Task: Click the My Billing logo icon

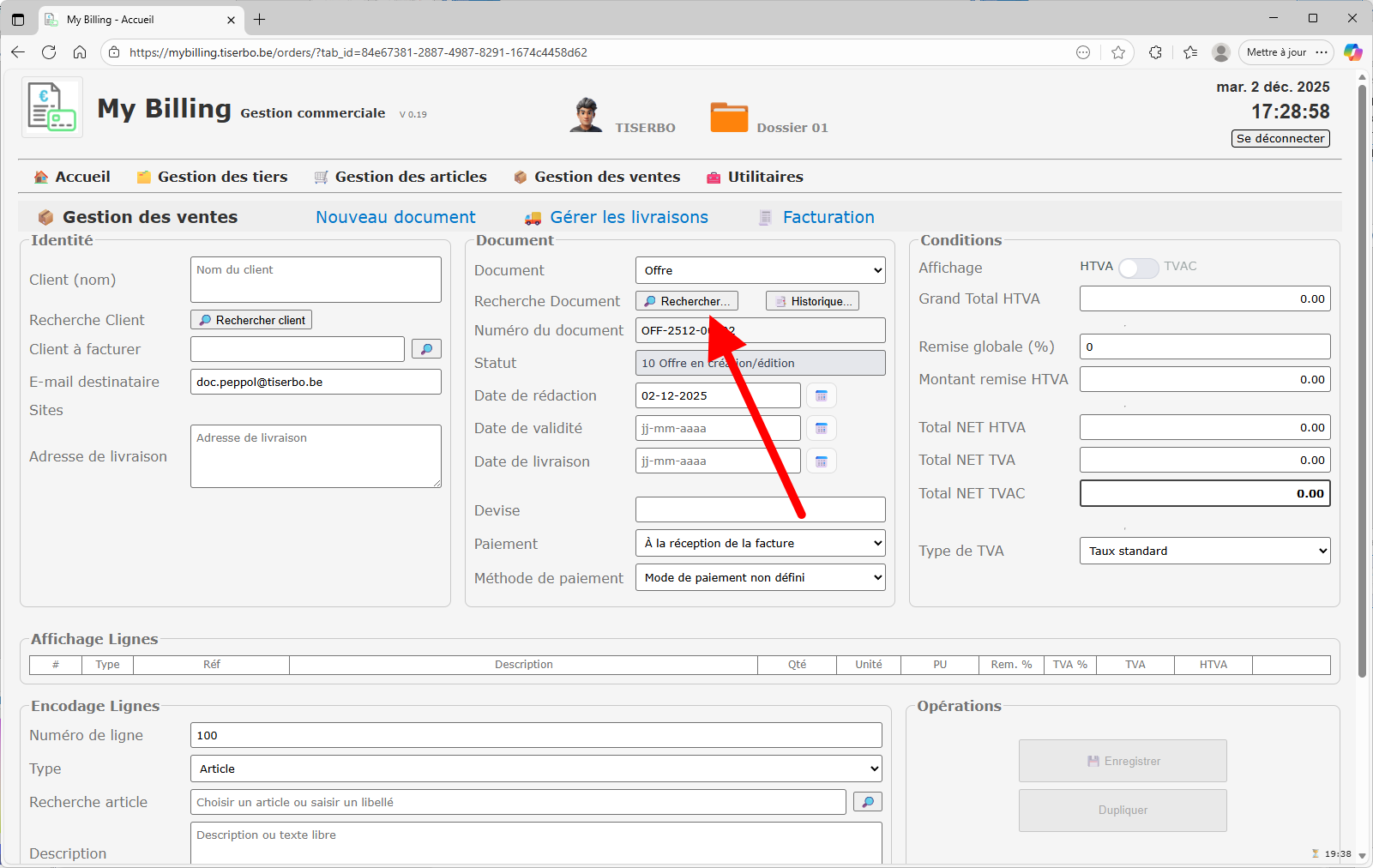Action: click(52, 107)
